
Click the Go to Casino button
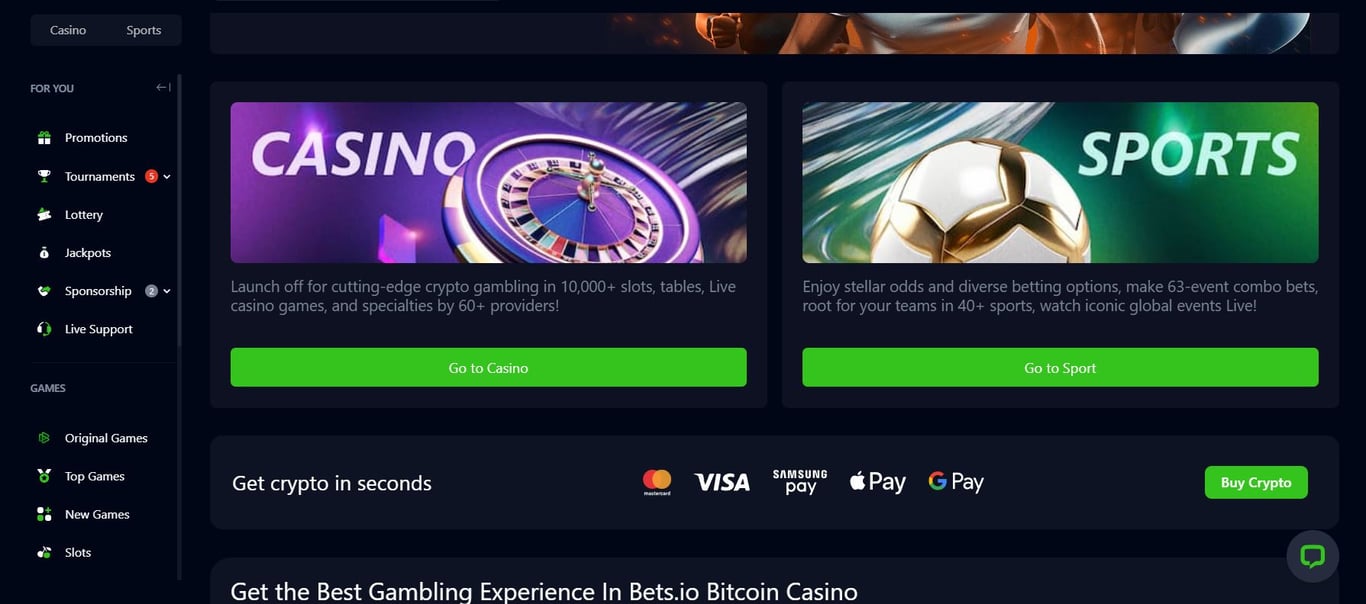click(488, 367)
